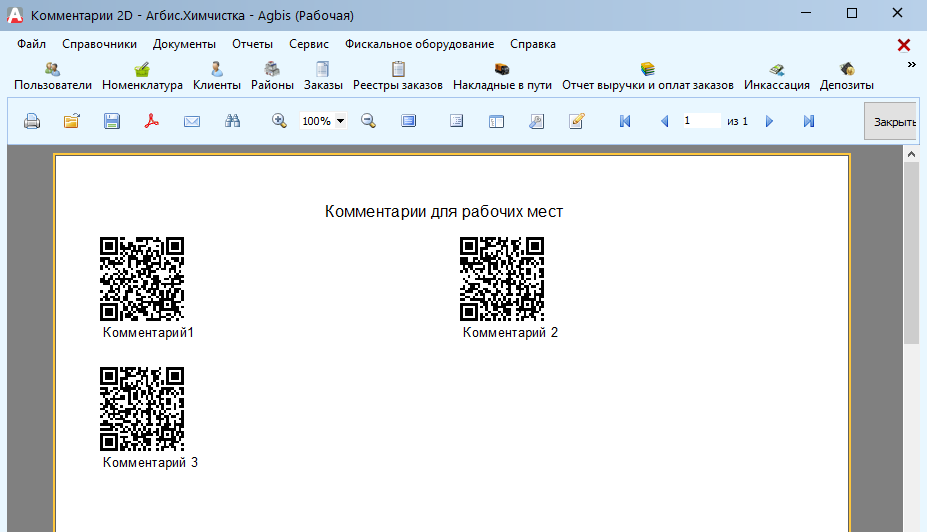Viewport: 927px width, 532px height.
Task: Click the Комментарий 3 QR code
Action: coord(142,409)
